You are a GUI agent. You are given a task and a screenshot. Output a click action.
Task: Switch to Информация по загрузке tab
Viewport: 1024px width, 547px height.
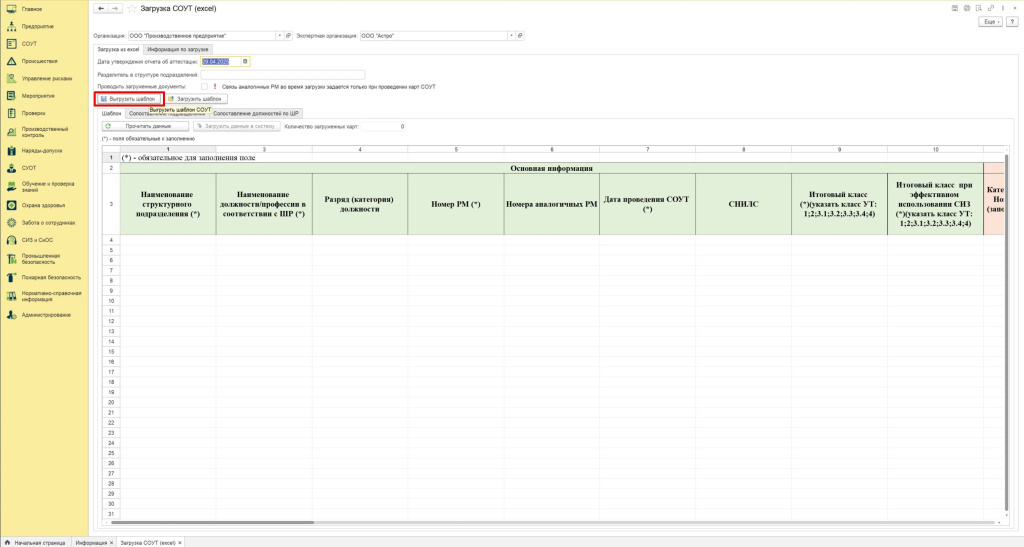(x=178, y=49)
